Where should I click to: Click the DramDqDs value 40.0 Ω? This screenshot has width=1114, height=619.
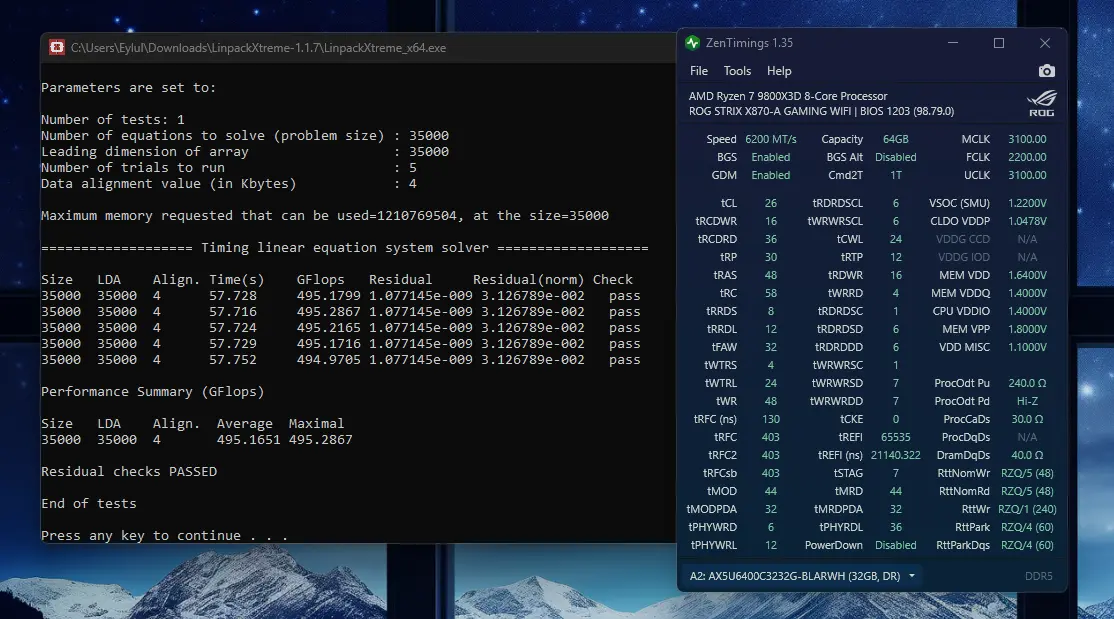pos(1027,456)
